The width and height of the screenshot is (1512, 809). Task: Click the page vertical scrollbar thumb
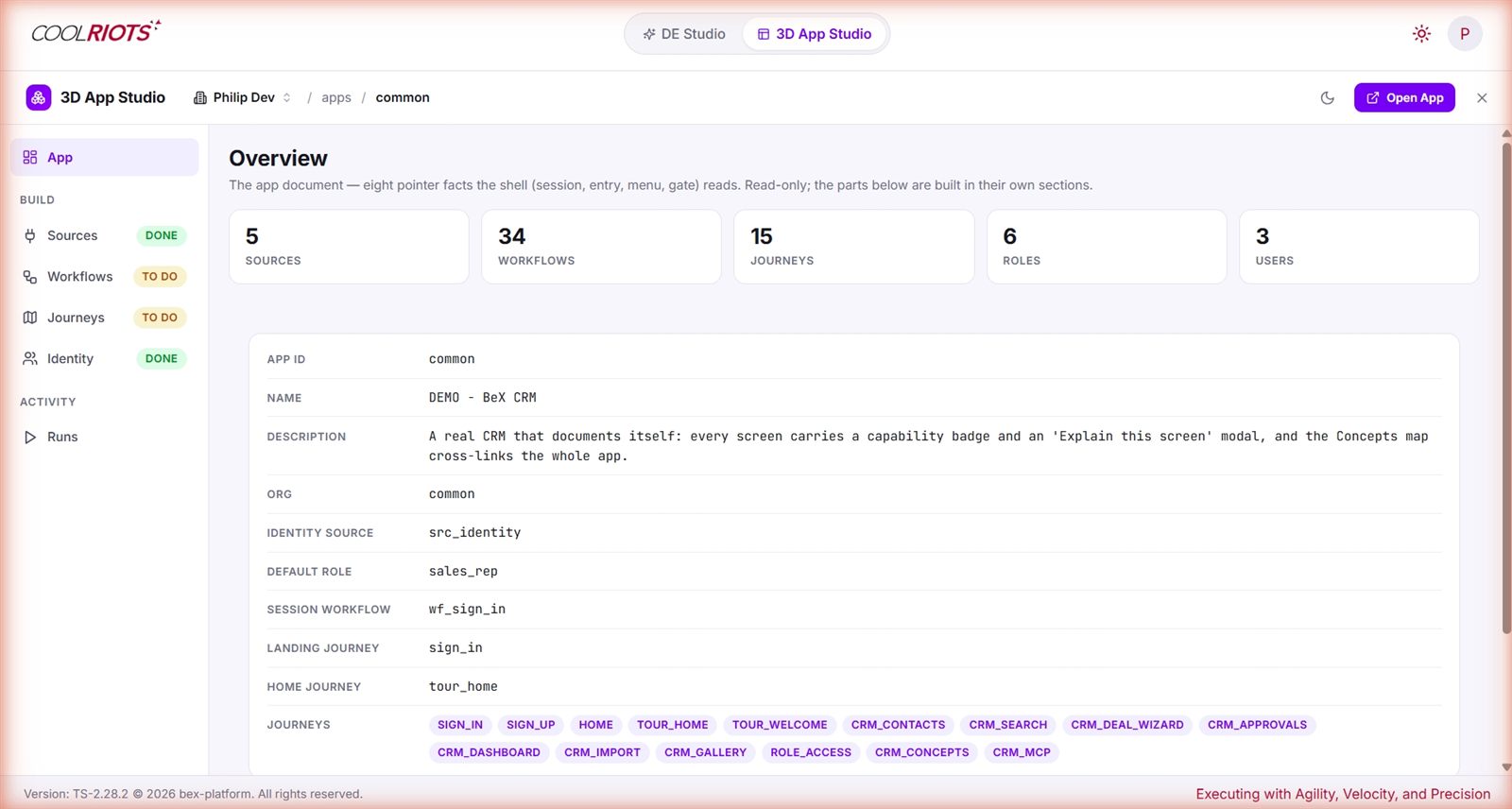tap(1506, 387)
